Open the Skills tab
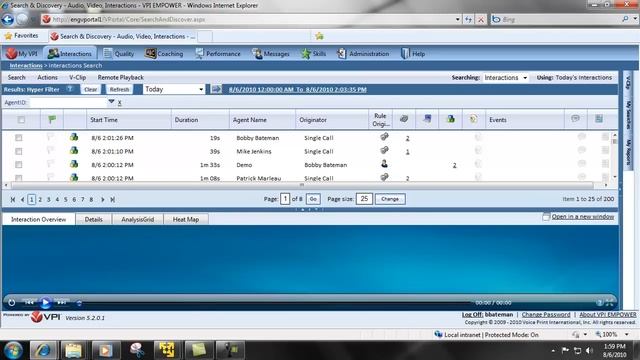This screenshot has width=640, height=360. [x=313, y=53]
